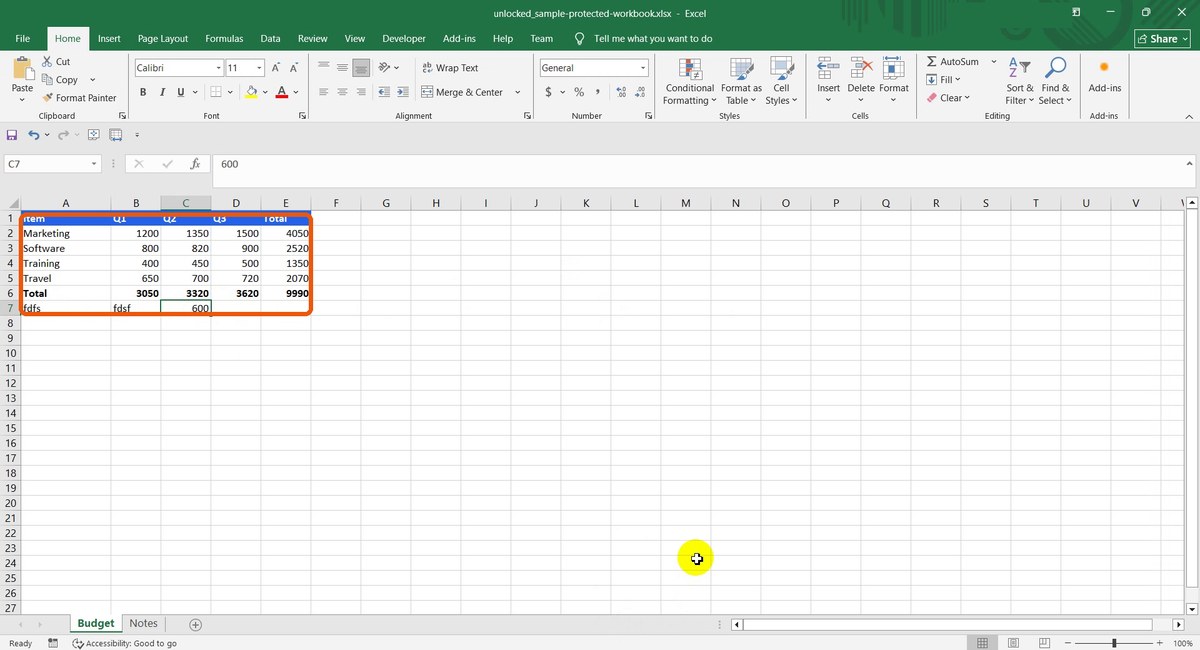Apply Accounting Number Format dollar sign

(549, 92)
